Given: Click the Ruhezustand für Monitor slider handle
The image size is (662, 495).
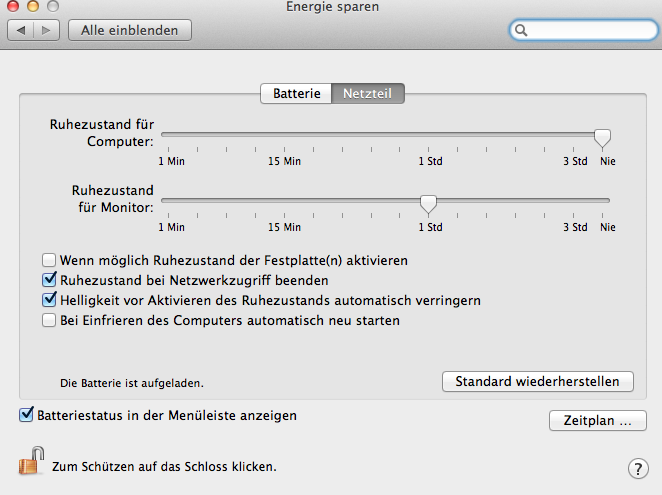Looking at the screenshot, I should click(428, 204).
